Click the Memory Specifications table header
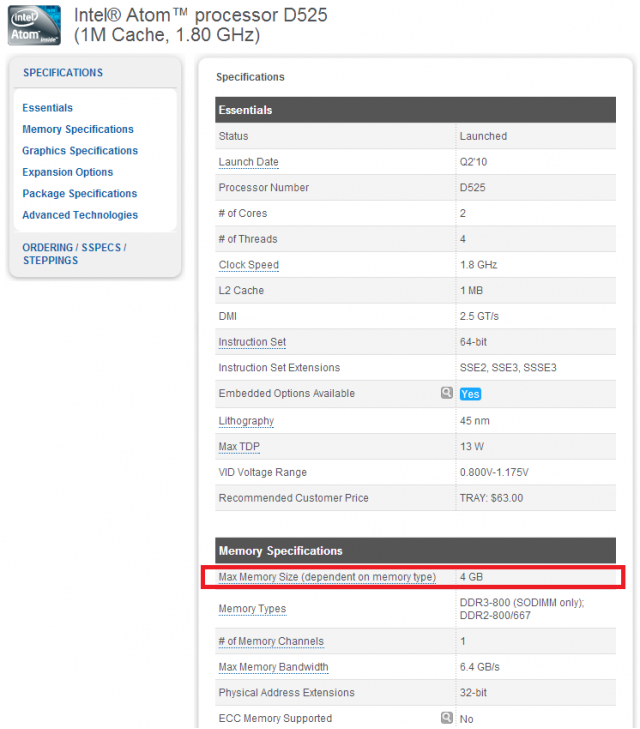 (415, 550)
